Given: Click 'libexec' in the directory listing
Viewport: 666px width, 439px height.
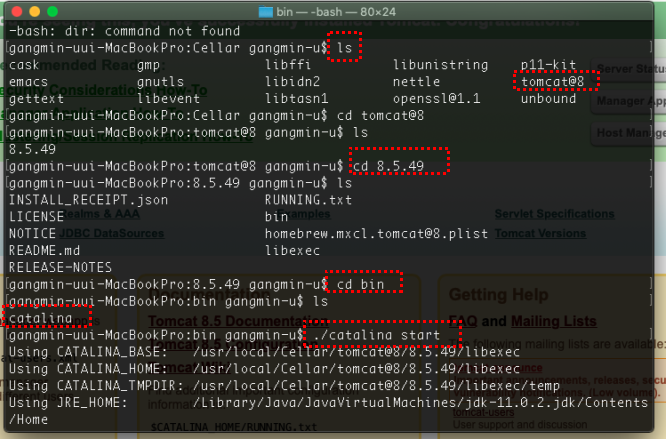Looking at the screenshot, I should [x=292, y=250].
